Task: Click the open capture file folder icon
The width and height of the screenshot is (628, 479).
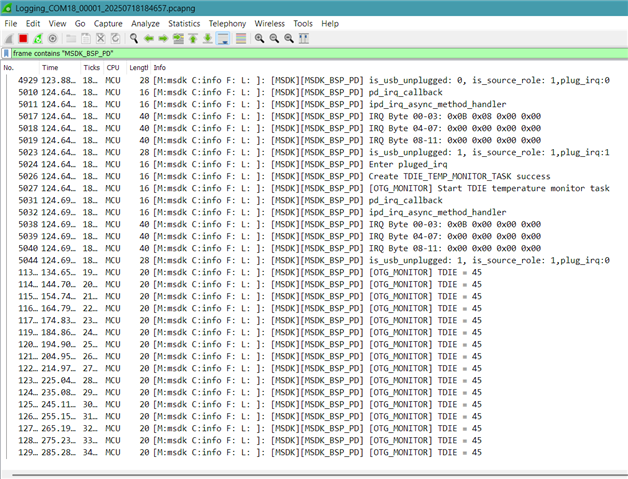Action: (x=71, y=38)
